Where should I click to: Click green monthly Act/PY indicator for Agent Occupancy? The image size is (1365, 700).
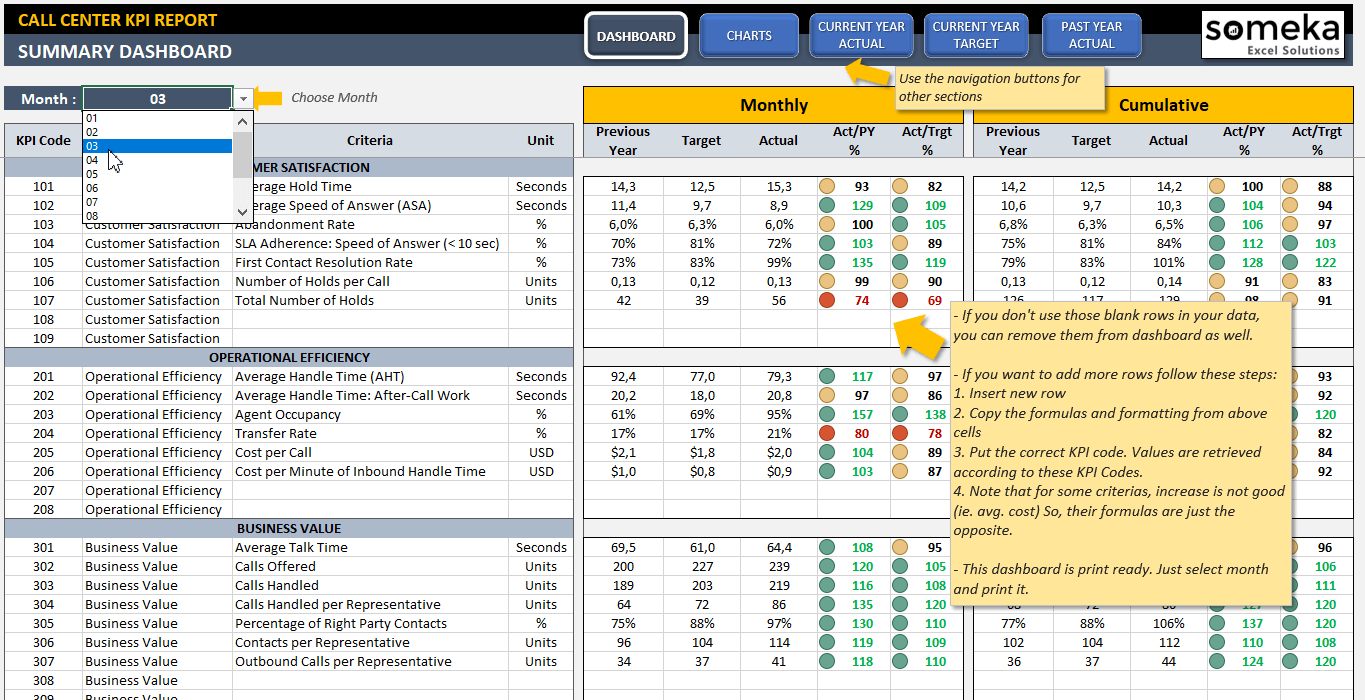[827, 414]
